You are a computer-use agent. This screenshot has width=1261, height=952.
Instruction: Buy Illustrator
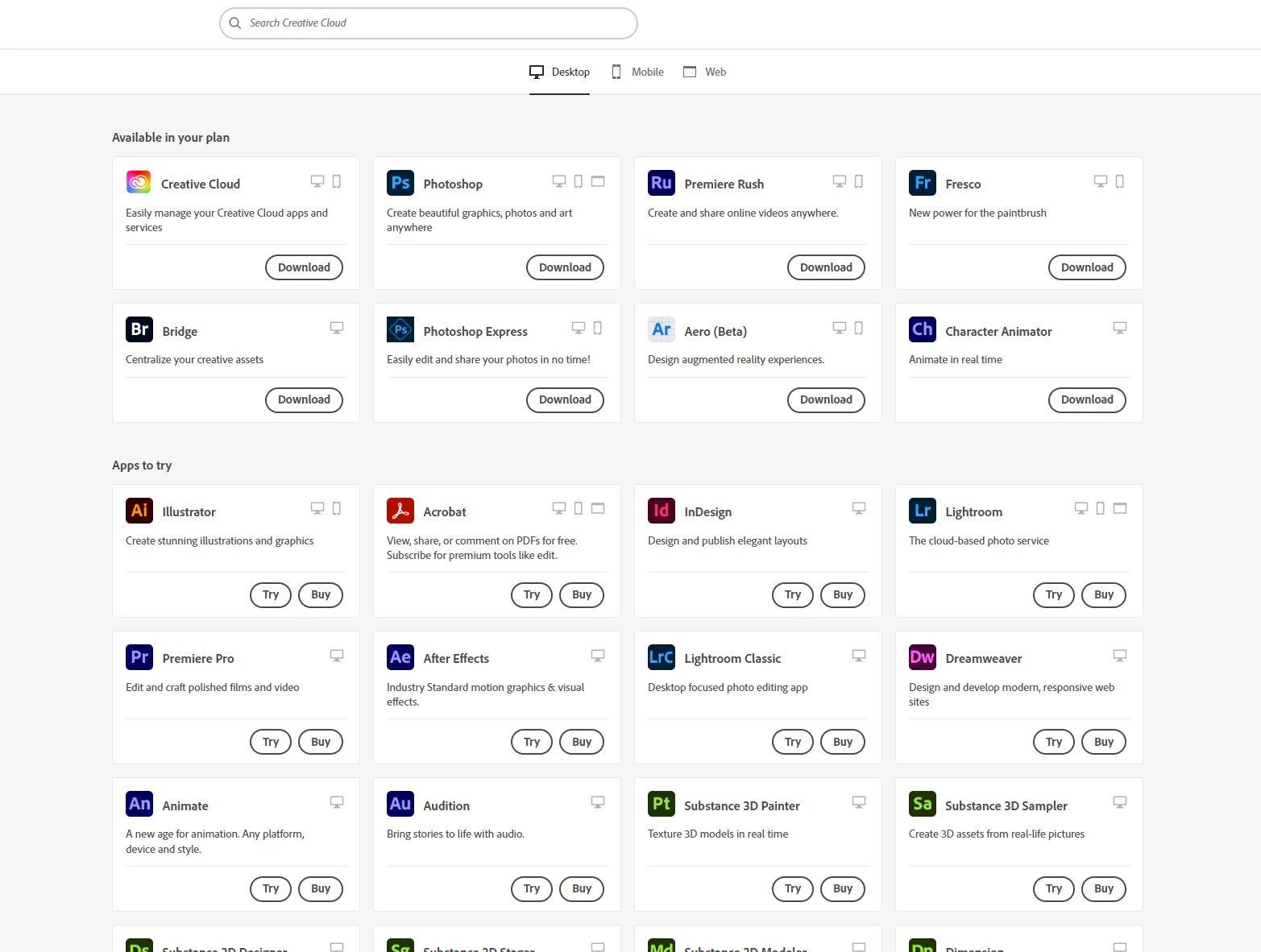[321, 594]
